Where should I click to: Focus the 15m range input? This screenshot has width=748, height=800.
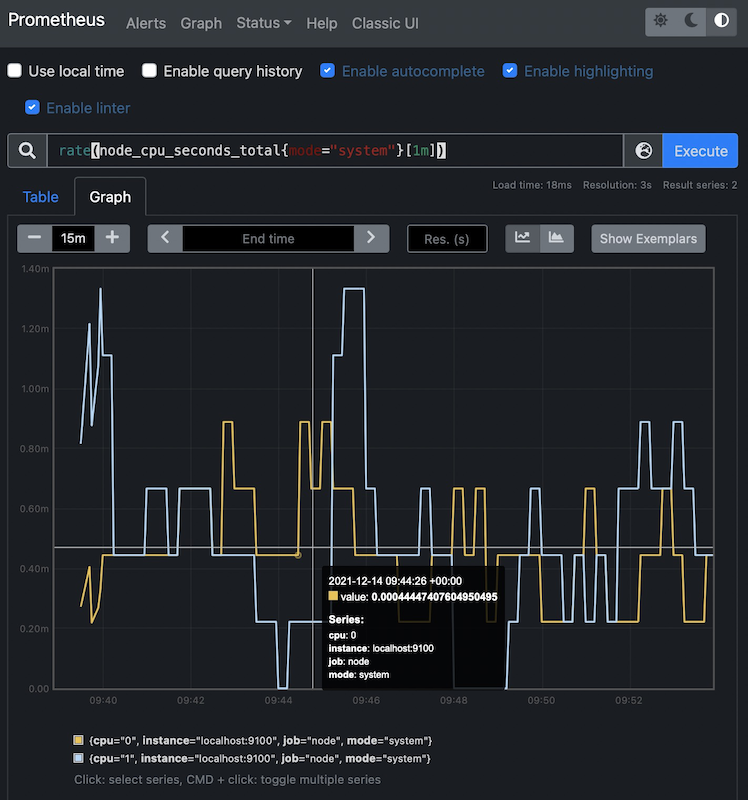click(73, 238)
